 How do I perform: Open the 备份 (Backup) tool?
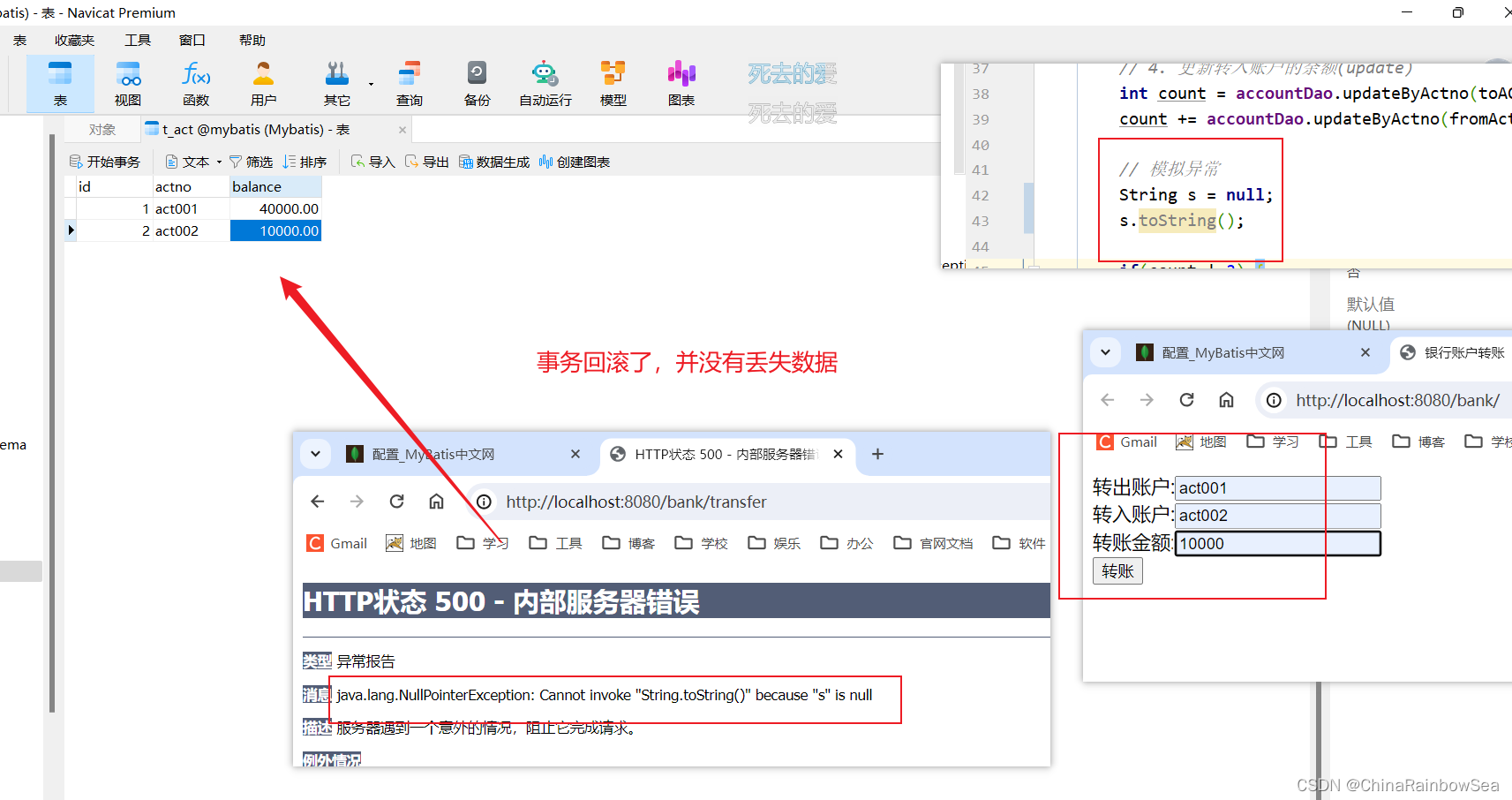click(477, 82)
